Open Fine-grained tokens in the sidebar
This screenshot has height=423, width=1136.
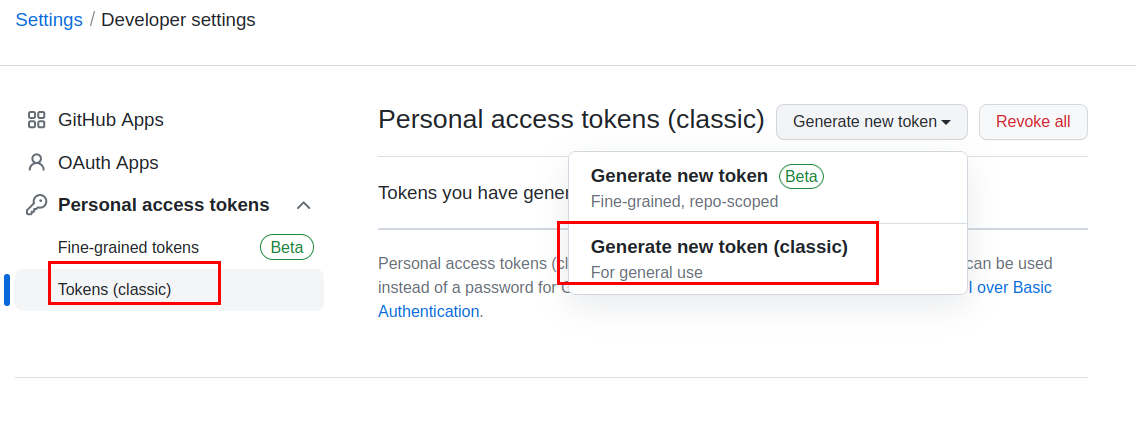click(x=128, y=247)
